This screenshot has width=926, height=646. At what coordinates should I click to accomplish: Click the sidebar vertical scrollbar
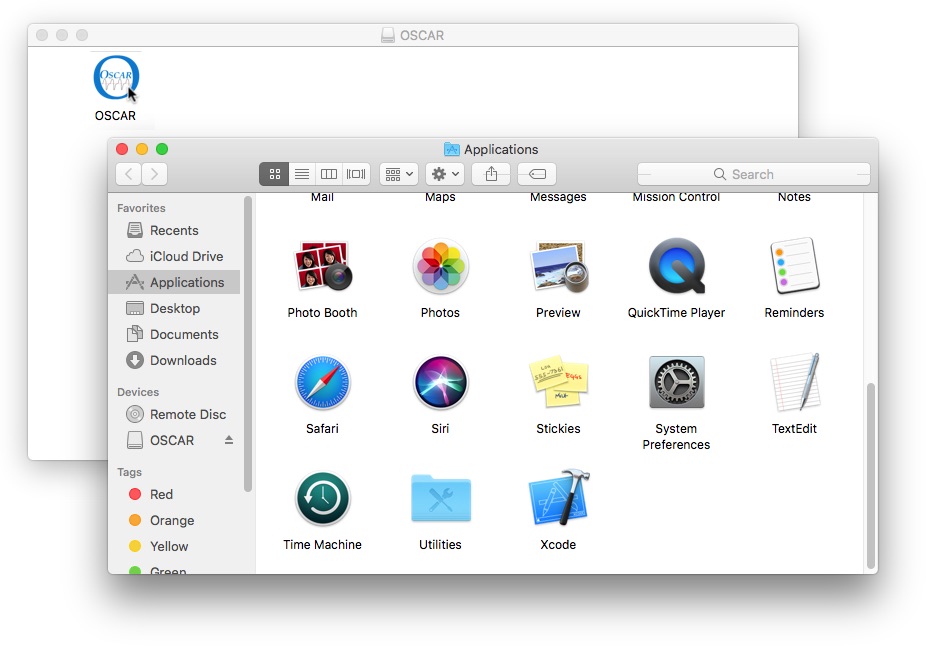tap(248, 344)
